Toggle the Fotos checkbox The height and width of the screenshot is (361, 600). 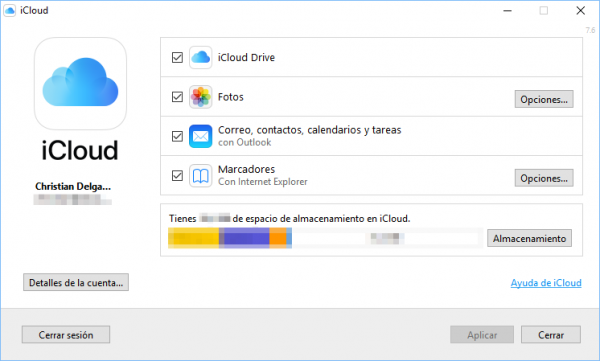[x=177, y=97]
